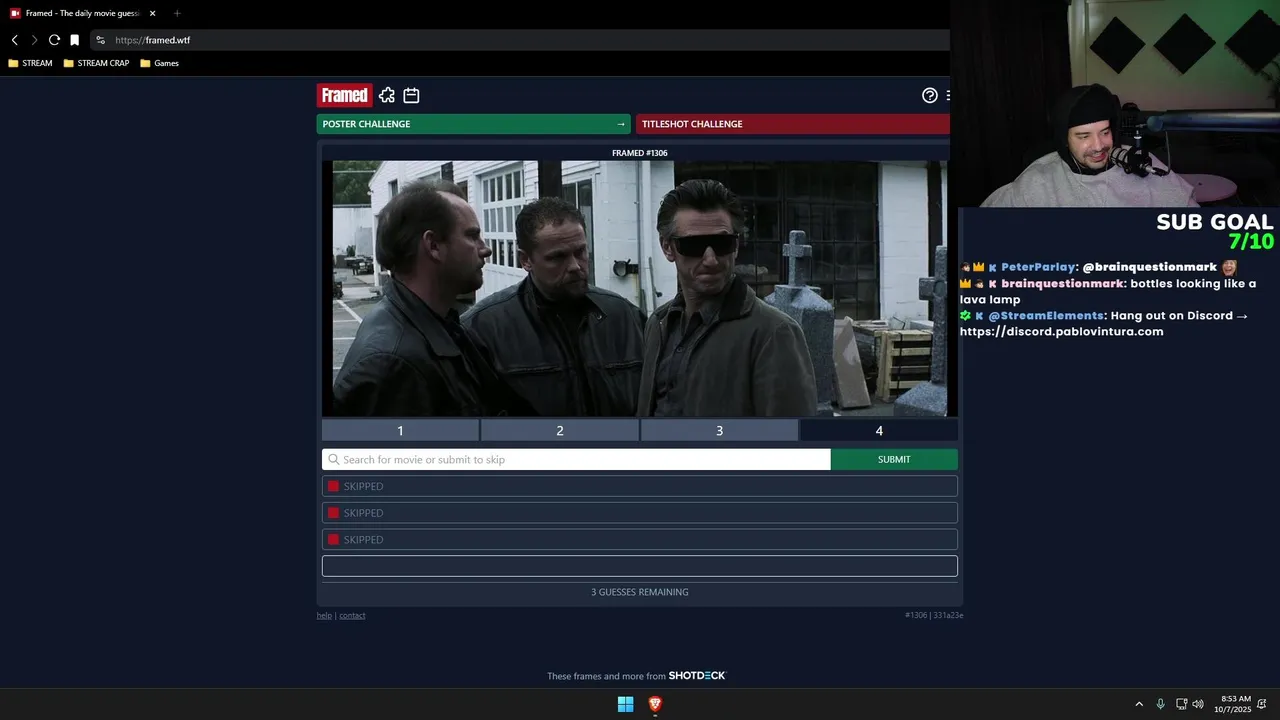1280x720 pixels.
Task: Show hidden system tray icons
Action: click(x=1138, y=704)
